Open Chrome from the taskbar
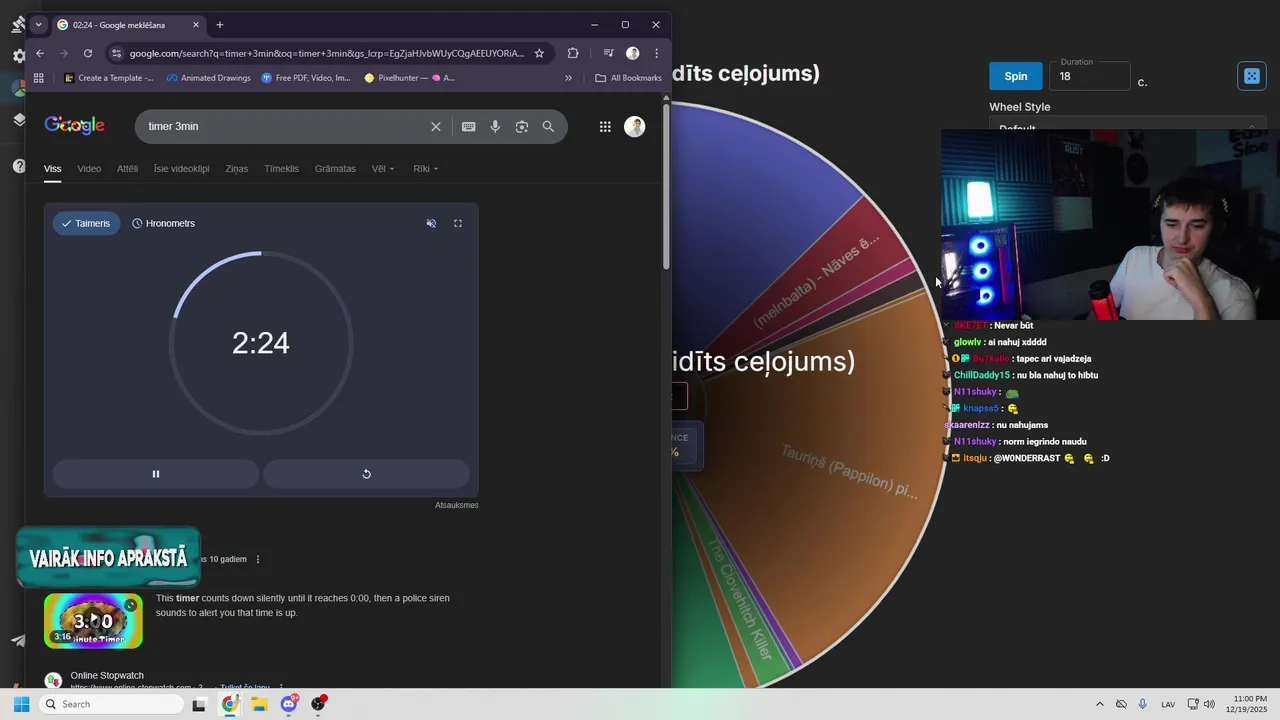The width and height of the screenshot is (1280, 720). pos(230,704)
